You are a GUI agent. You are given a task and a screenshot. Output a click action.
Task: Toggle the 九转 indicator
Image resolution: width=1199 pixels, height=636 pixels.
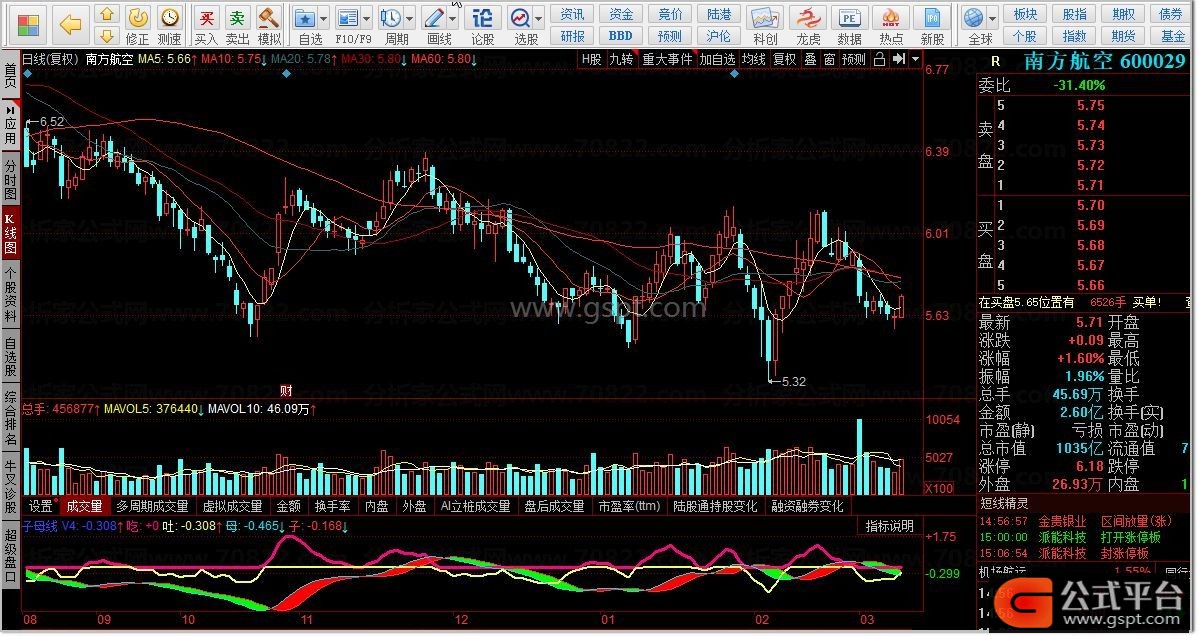pos(621,59)
